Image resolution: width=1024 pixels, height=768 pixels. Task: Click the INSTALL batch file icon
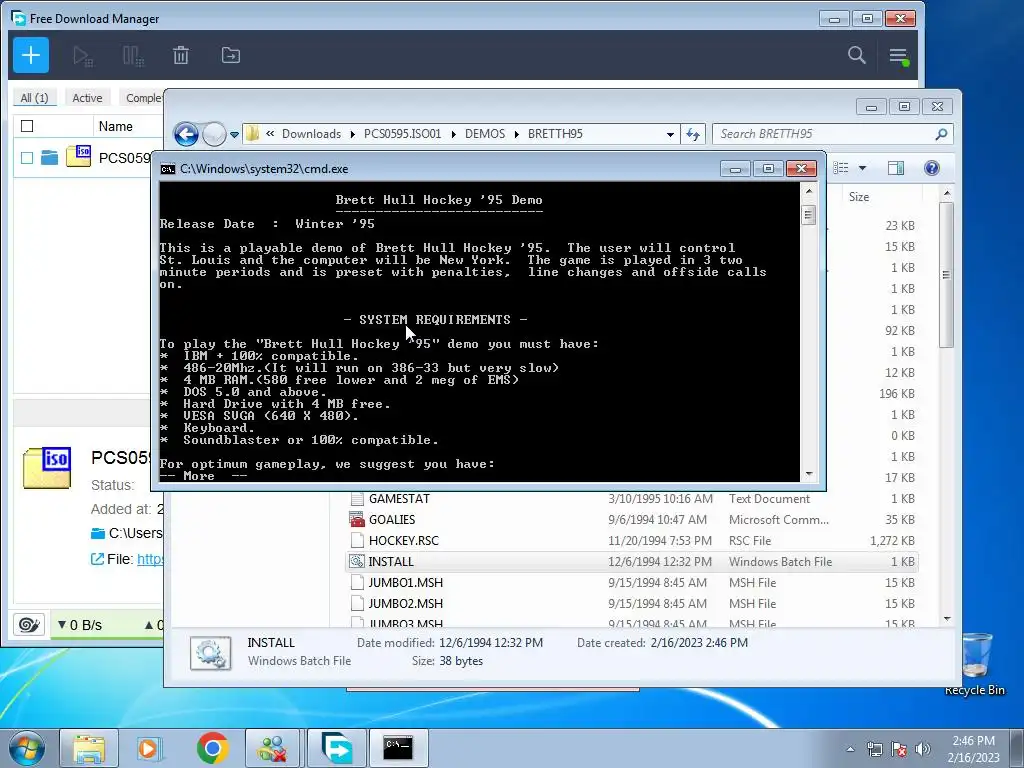tap(357, 562)
